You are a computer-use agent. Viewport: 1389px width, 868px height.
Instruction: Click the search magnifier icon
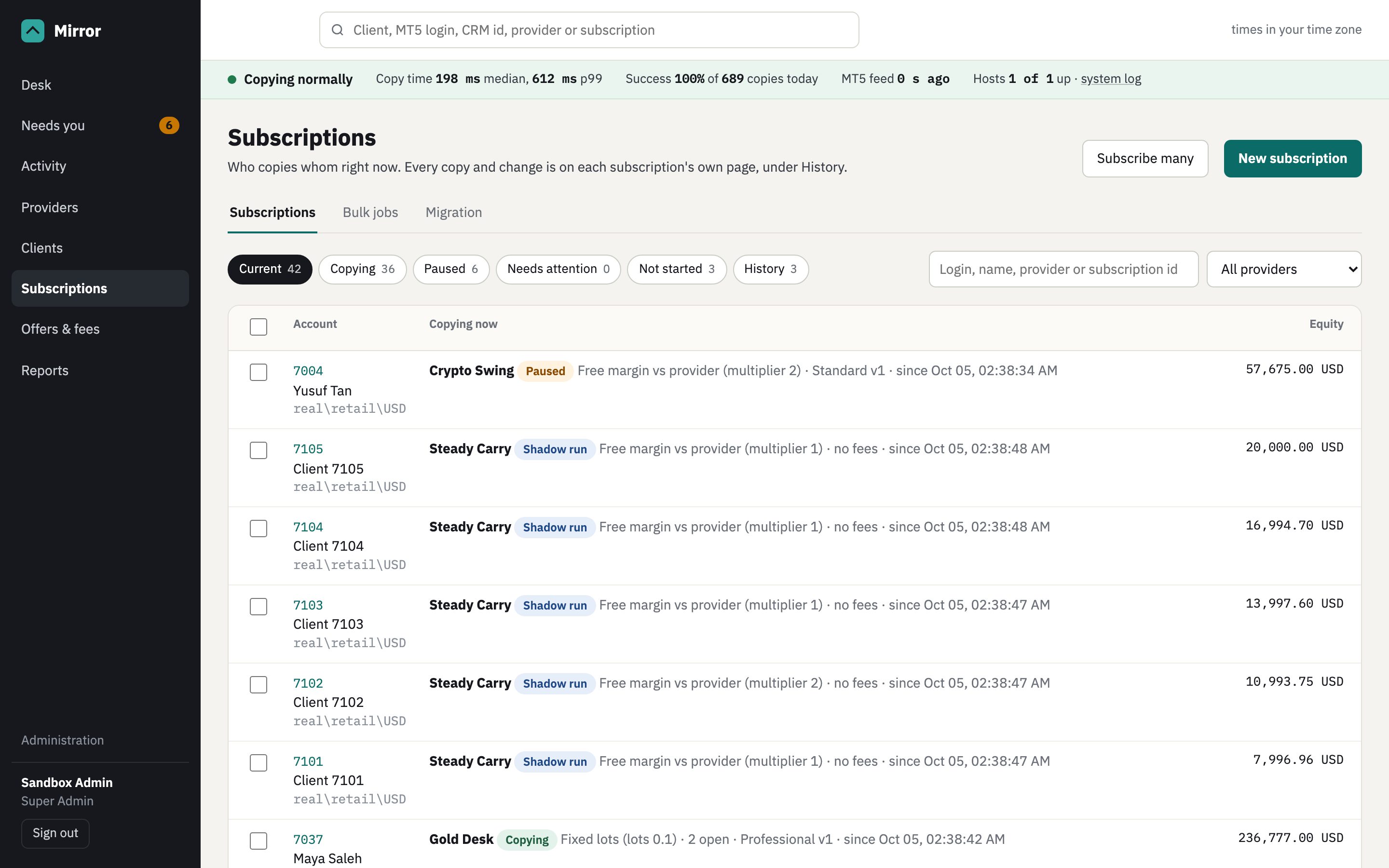click(338, 30)
